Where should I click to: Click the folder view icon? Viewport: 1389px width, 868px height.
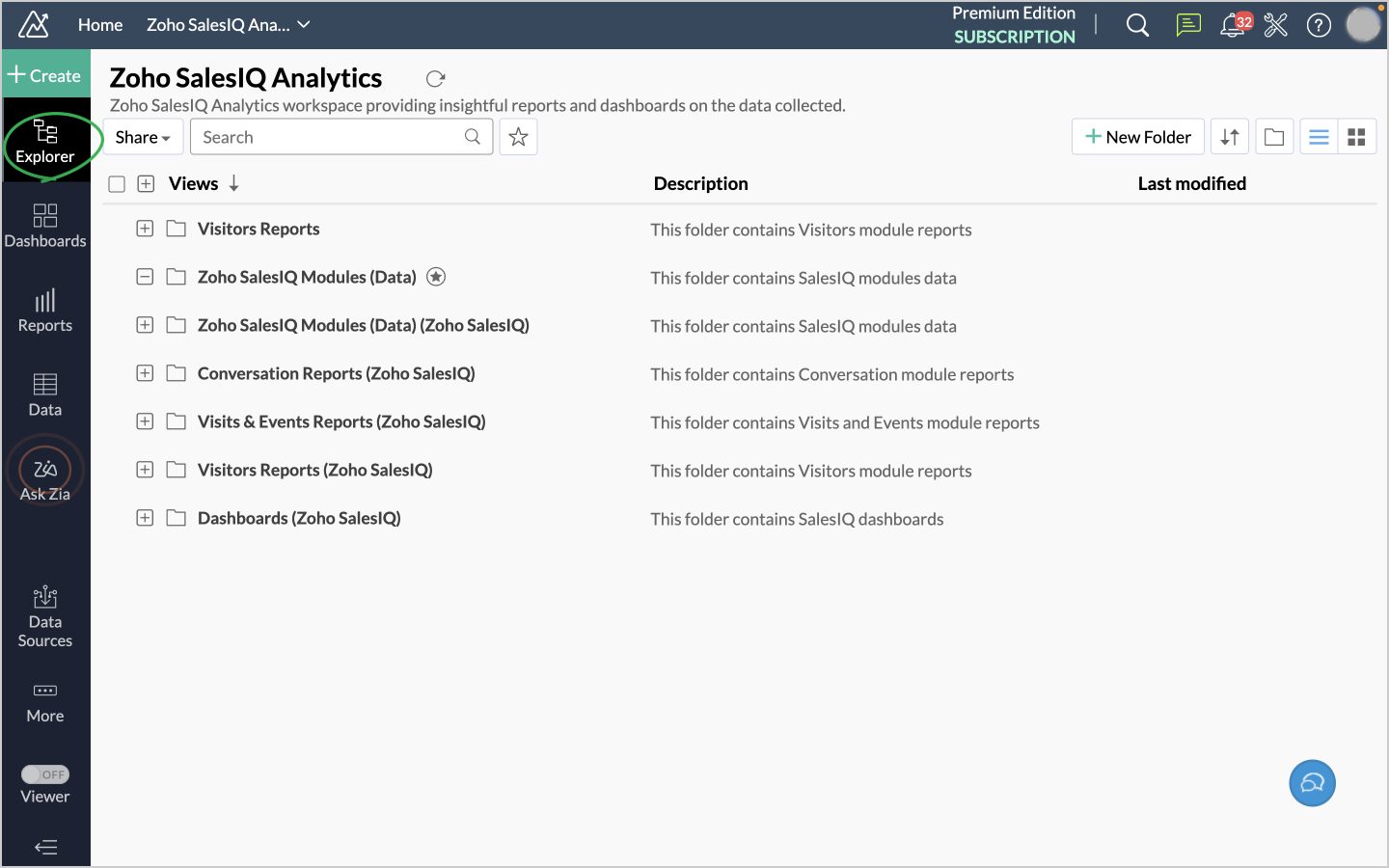pos(1274,137)
